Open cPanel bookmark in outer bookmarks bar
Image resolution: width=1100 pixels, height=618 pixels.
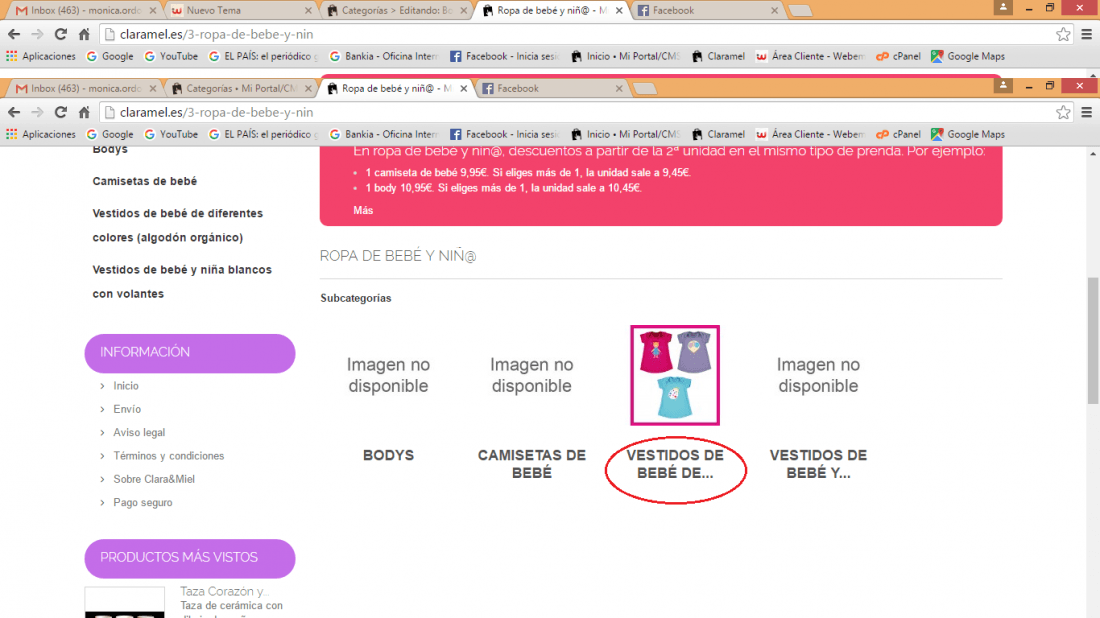click(898, 56)
